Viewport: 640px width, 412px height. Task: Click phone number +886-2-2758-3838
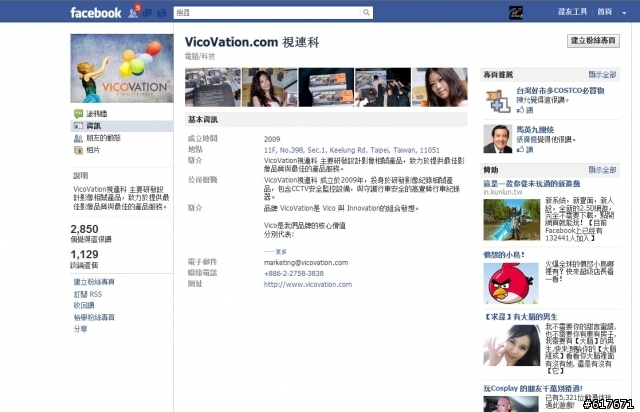pyautogui.click(x=293, y=273)
